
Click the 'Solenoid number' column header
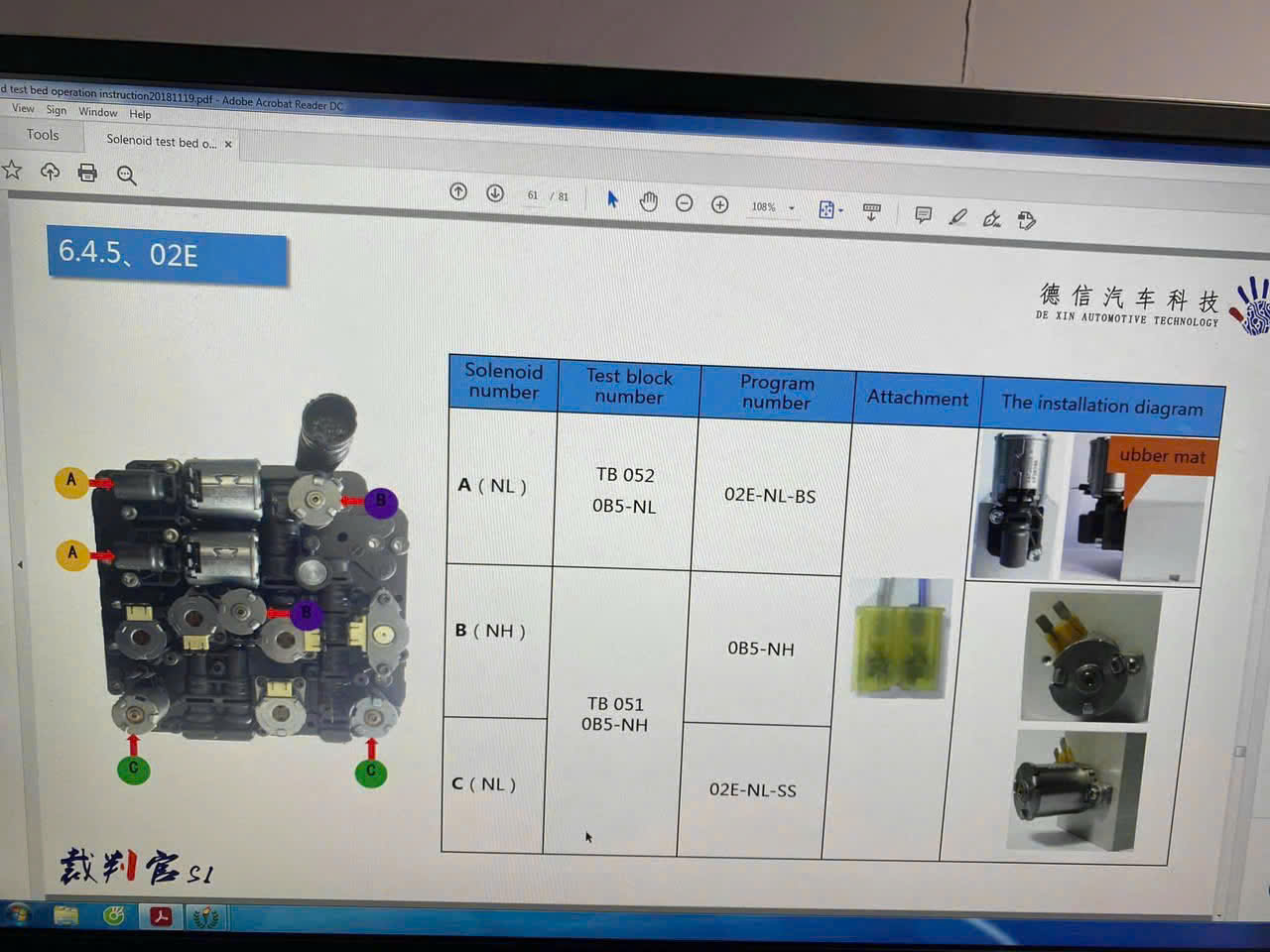click(x=504, y=382)
